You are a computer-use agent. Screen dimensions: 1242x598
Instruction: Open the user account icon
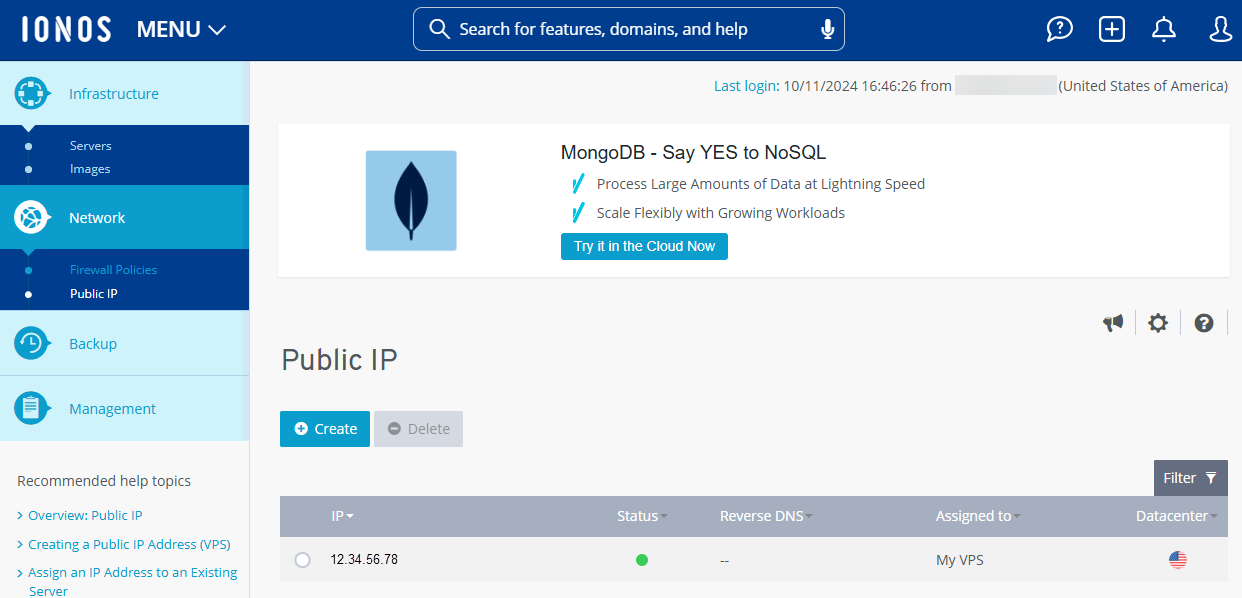1220,29
